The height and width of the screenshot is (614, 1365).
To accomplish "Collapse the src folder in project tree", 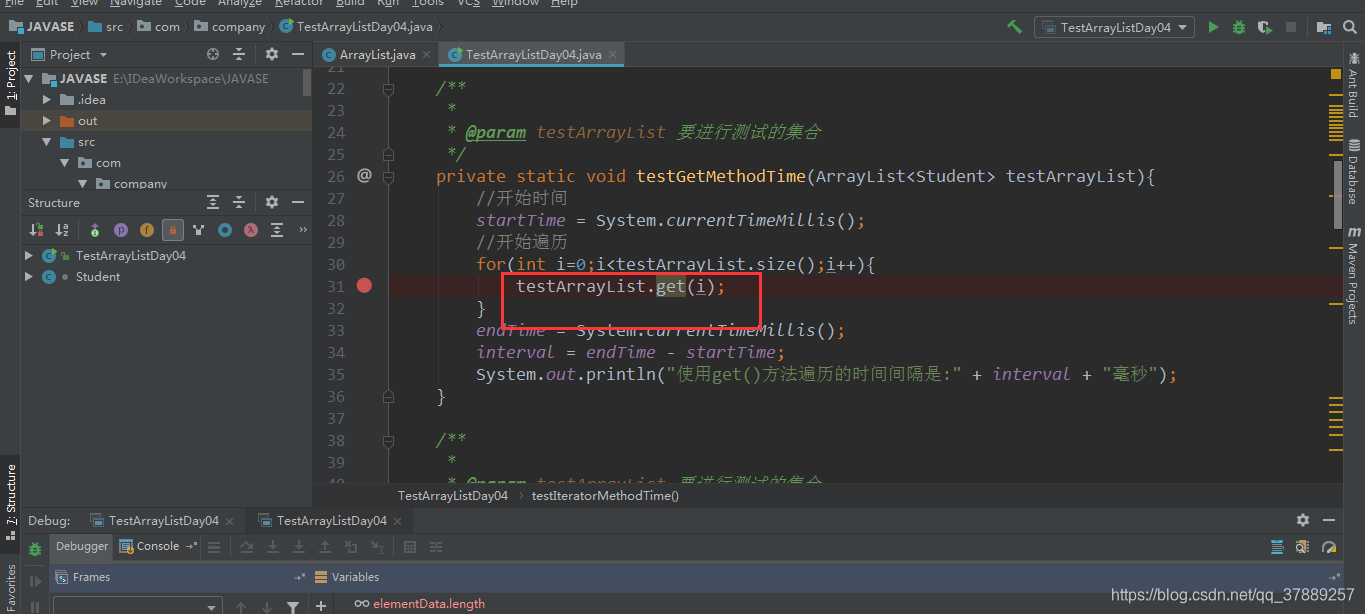I will pyautogui.click(x=47, y=142).
